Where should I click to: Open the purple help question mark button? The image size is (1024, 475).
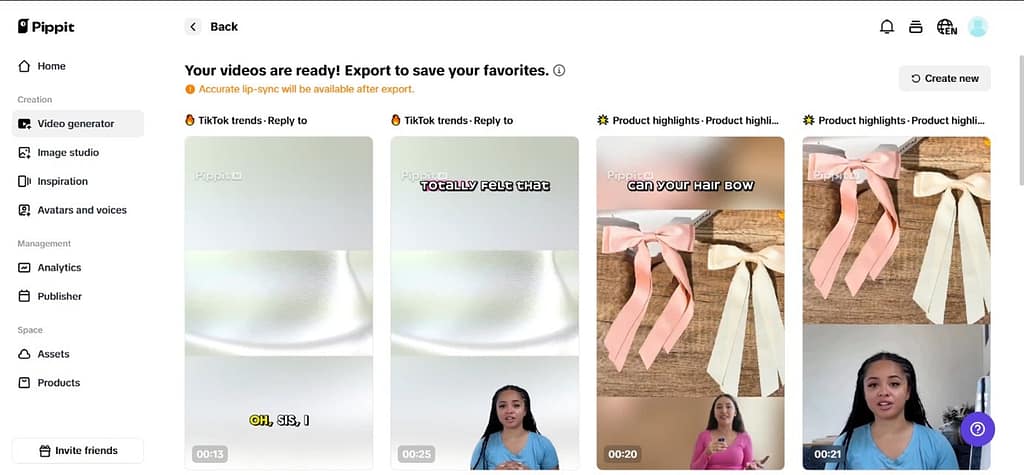point(978,429)
